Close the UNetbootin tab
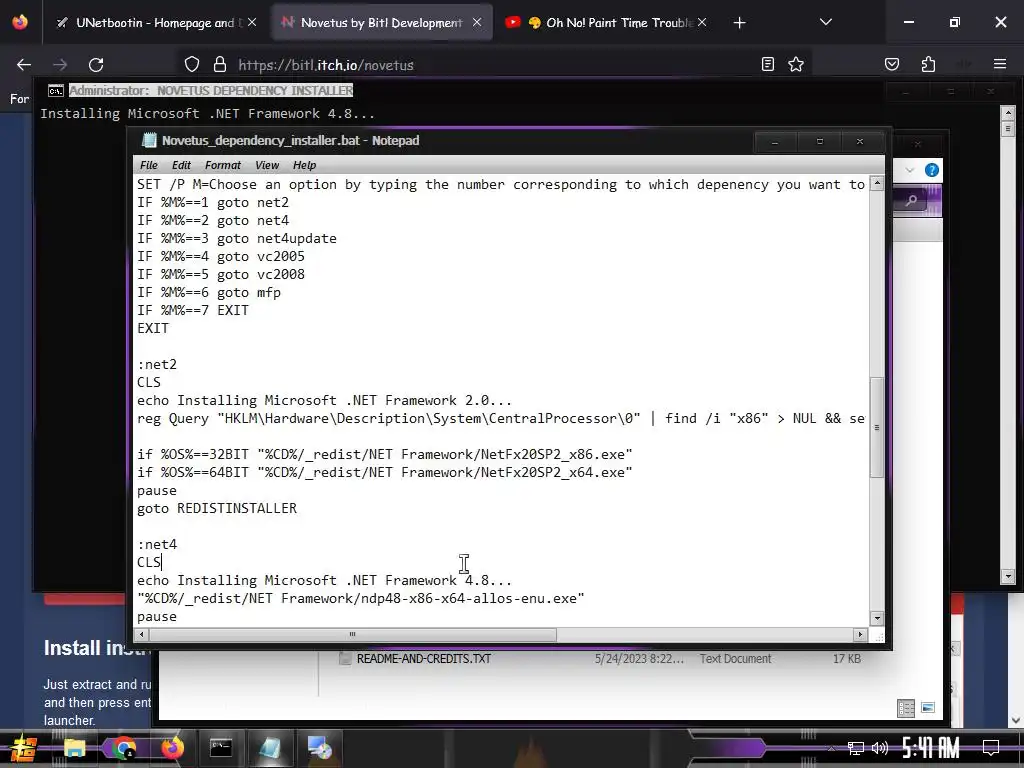The height and width of the screenshot is (768, 1024). 252,22
